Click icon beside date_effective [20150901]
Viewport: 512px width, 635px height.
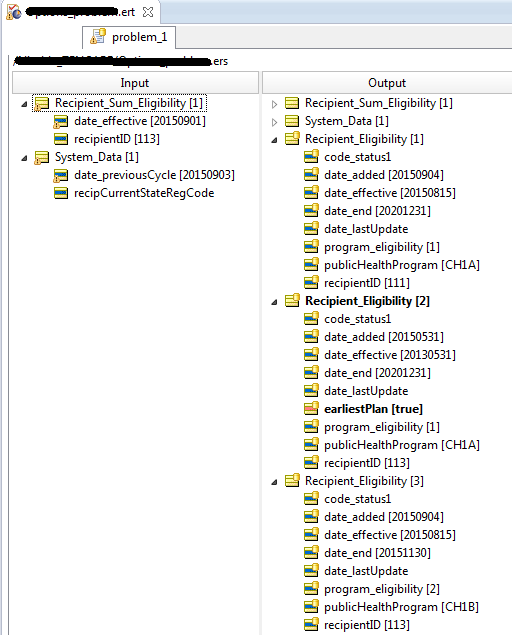click(61, 121)
